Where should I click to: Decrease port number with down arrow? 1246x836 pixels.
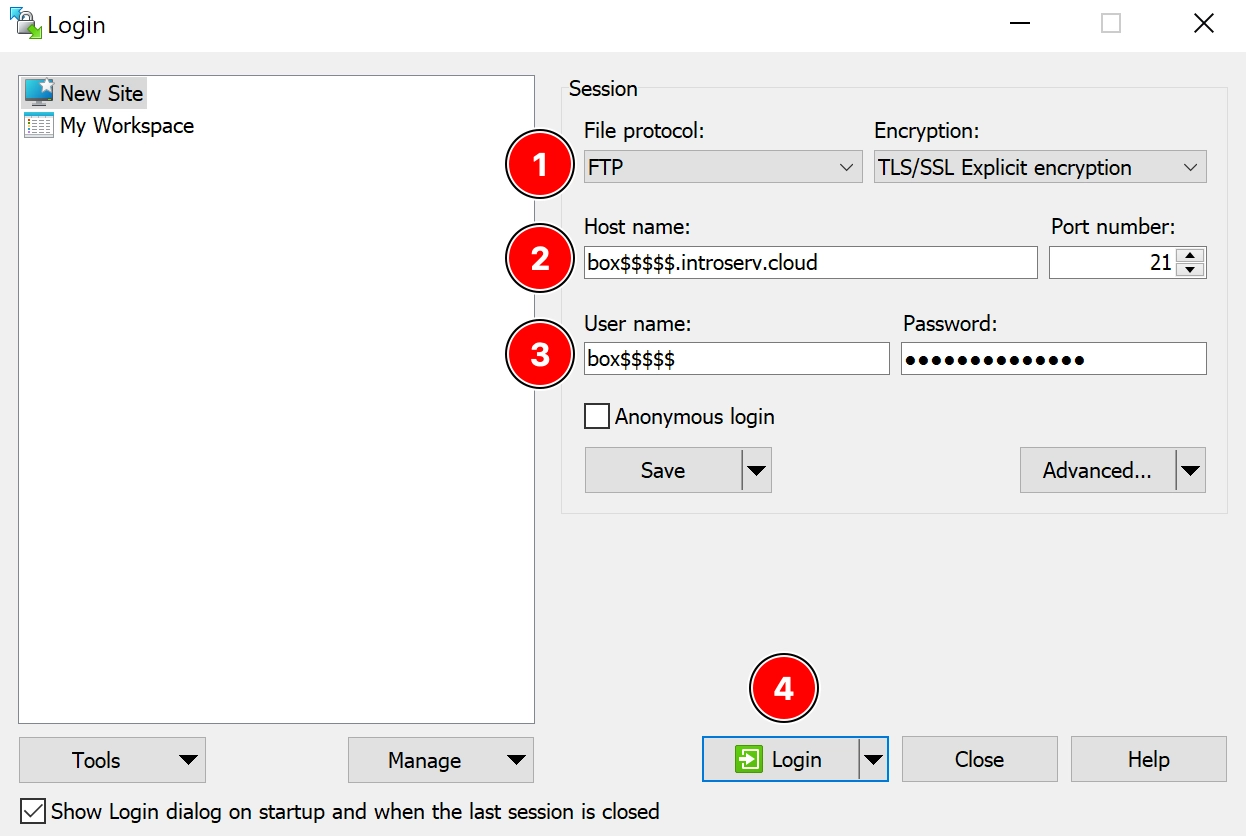coord(1190,270)
